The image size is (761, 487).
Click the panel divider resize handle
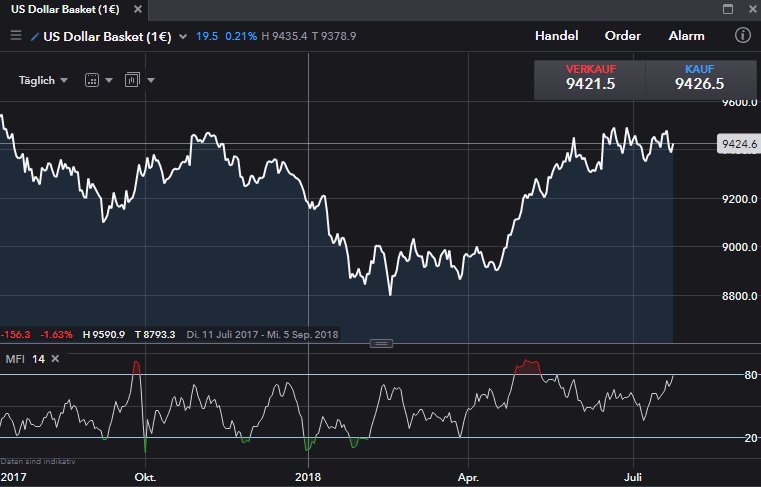(x=381, y=343)
